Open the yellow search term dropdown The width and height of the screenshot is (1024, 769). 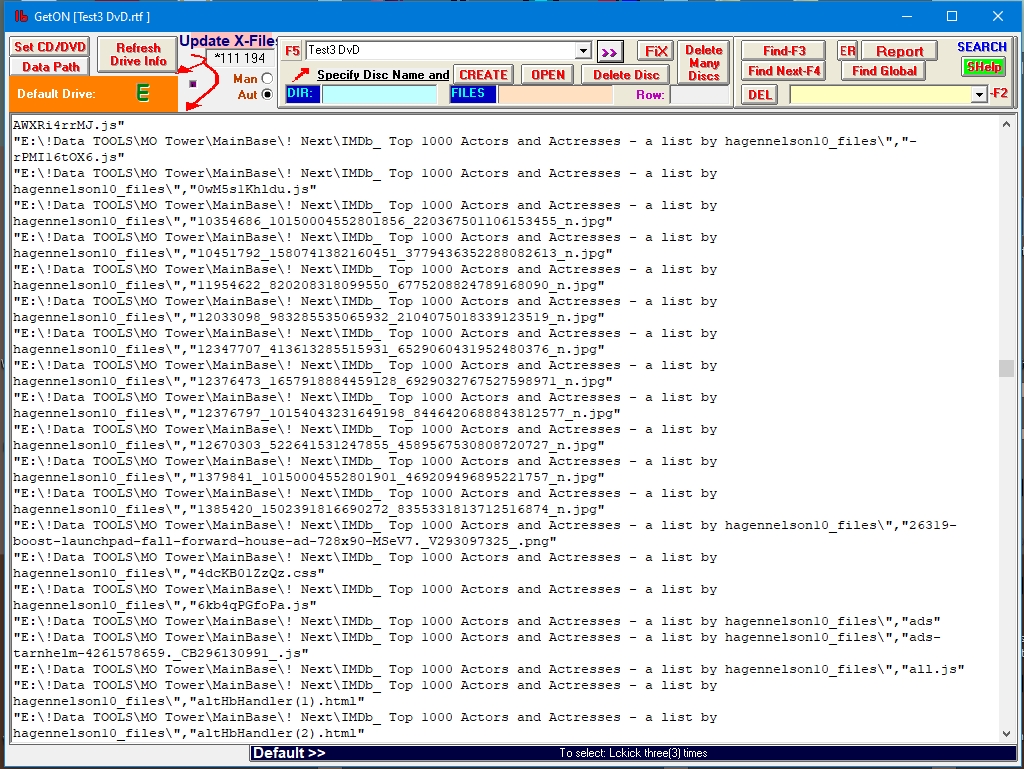pos(979,95)
